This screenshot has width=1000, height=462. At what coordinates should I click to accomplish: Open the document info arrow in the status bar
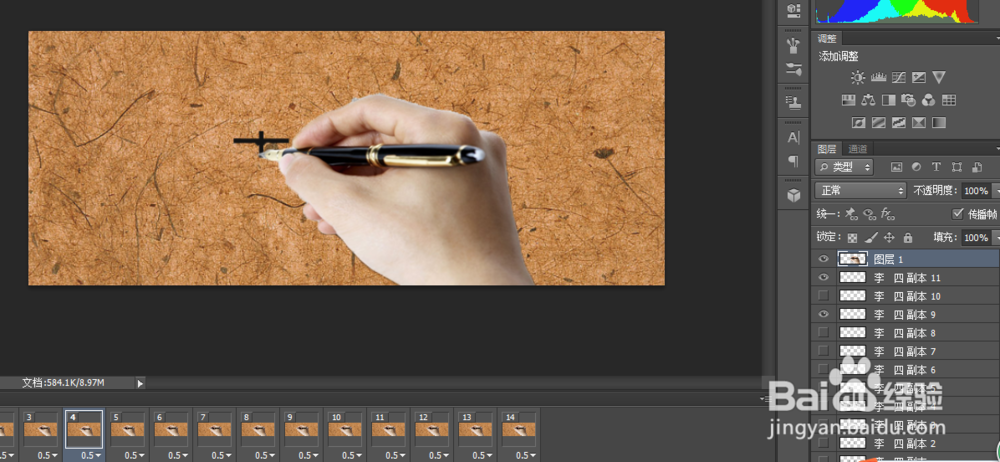(140, 384)
